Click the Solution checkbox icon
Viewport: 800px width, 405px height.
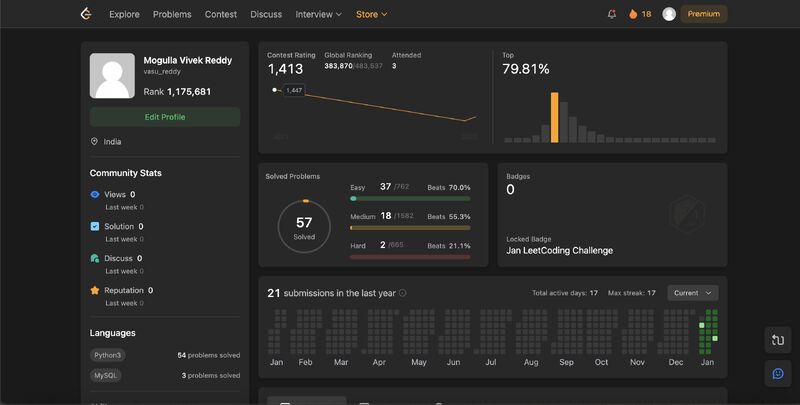coord(94,226)
